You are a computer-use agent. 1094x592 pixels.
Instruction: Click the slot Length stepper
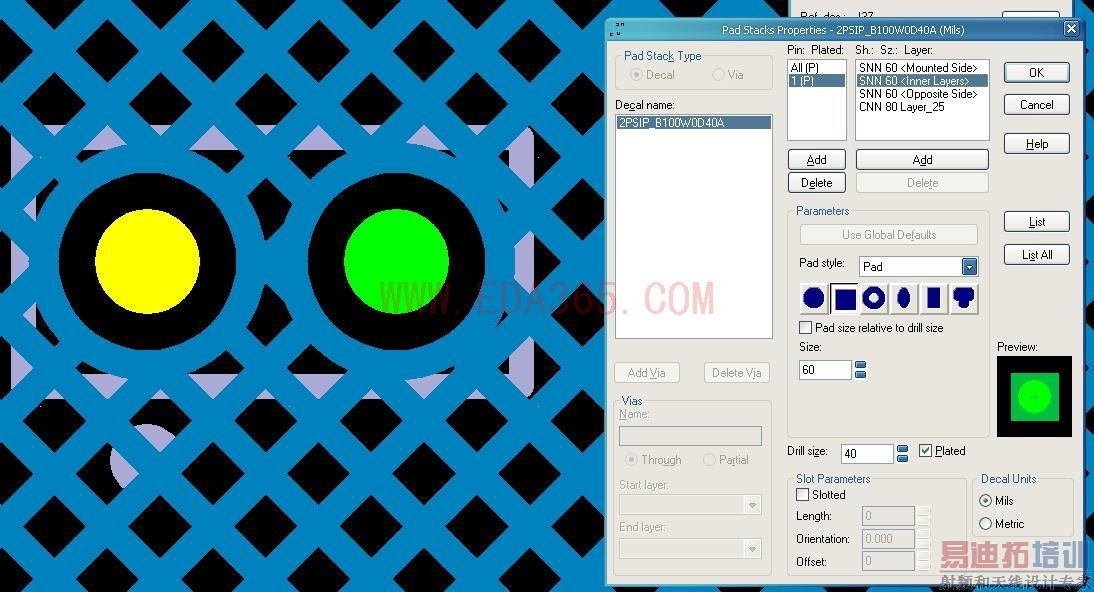[x=924, y=516]
